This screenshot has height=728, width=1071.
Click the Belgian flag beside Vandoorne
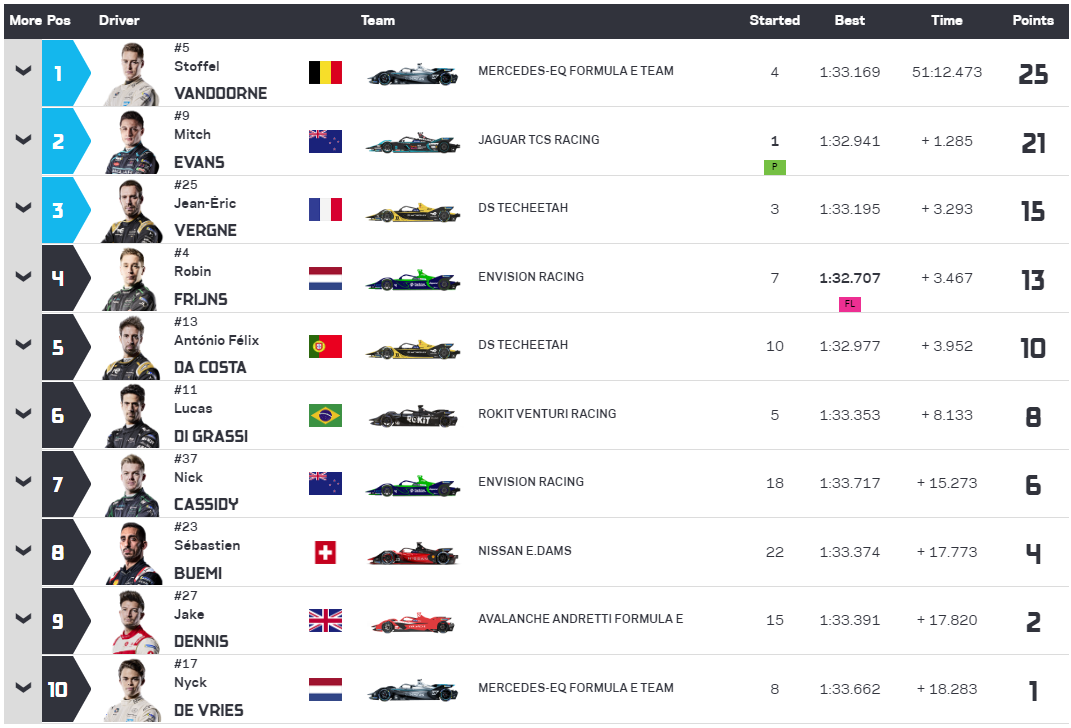tap(325, 72)
